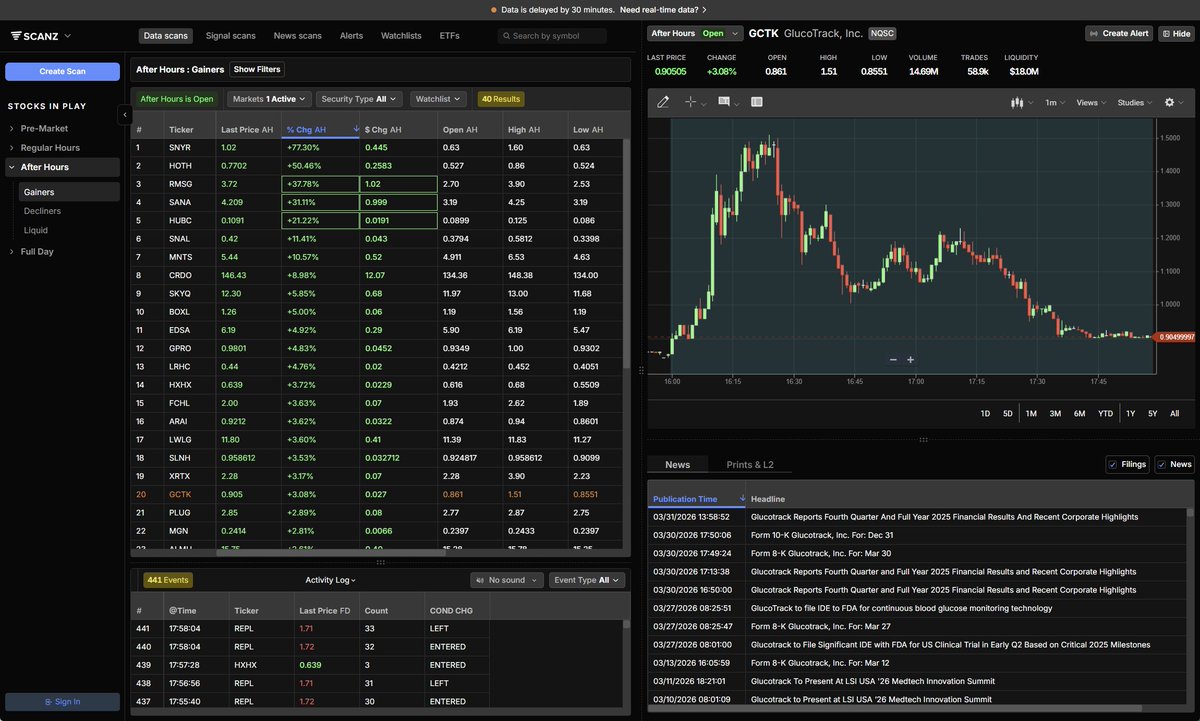
Task: Open the Watchlist filter dropdown
Action: pos(438,99)
